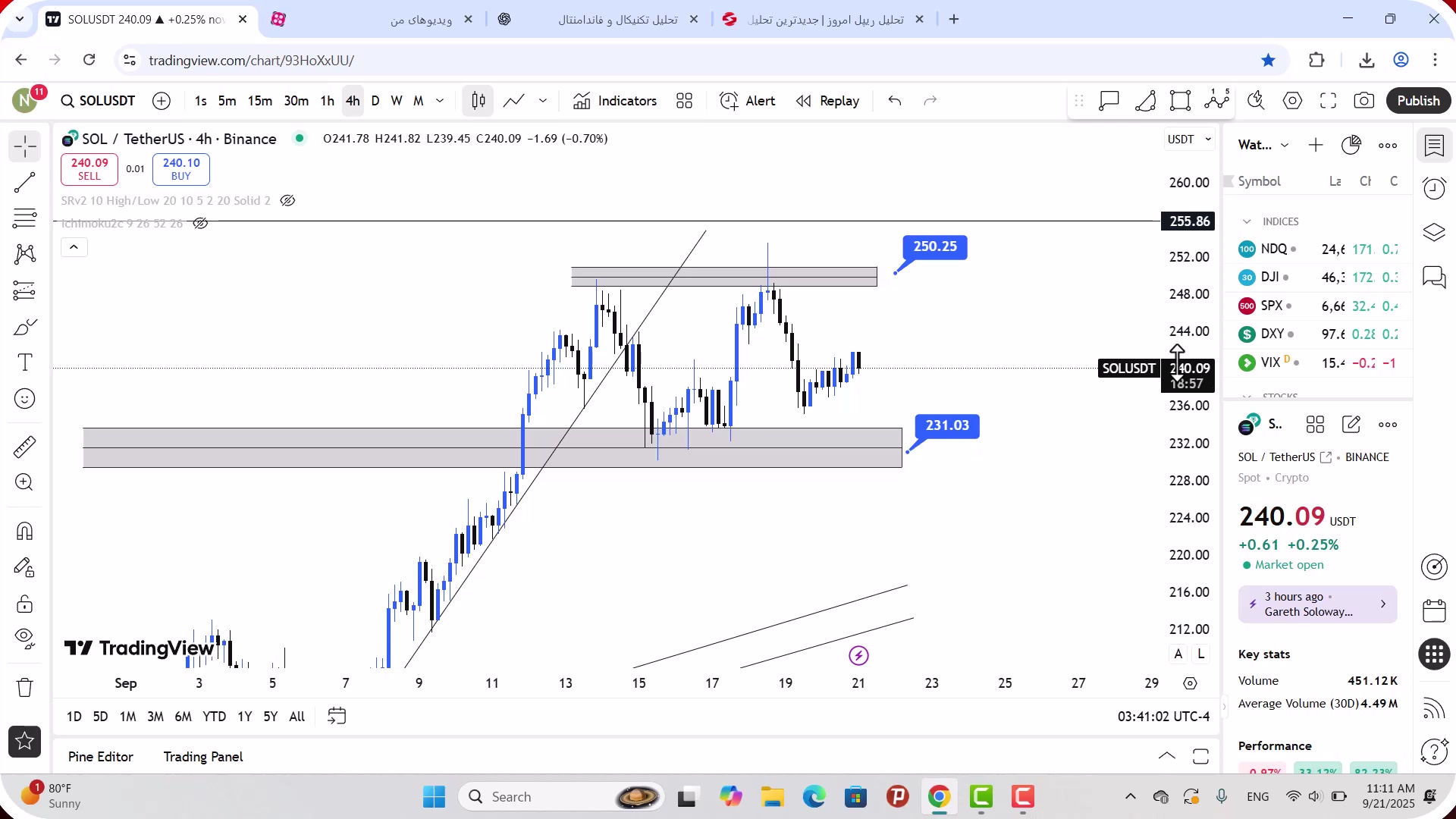The image size is (1456, 819).
Task: Collapse the indicator legend chevron
Action: click(74, 247)
